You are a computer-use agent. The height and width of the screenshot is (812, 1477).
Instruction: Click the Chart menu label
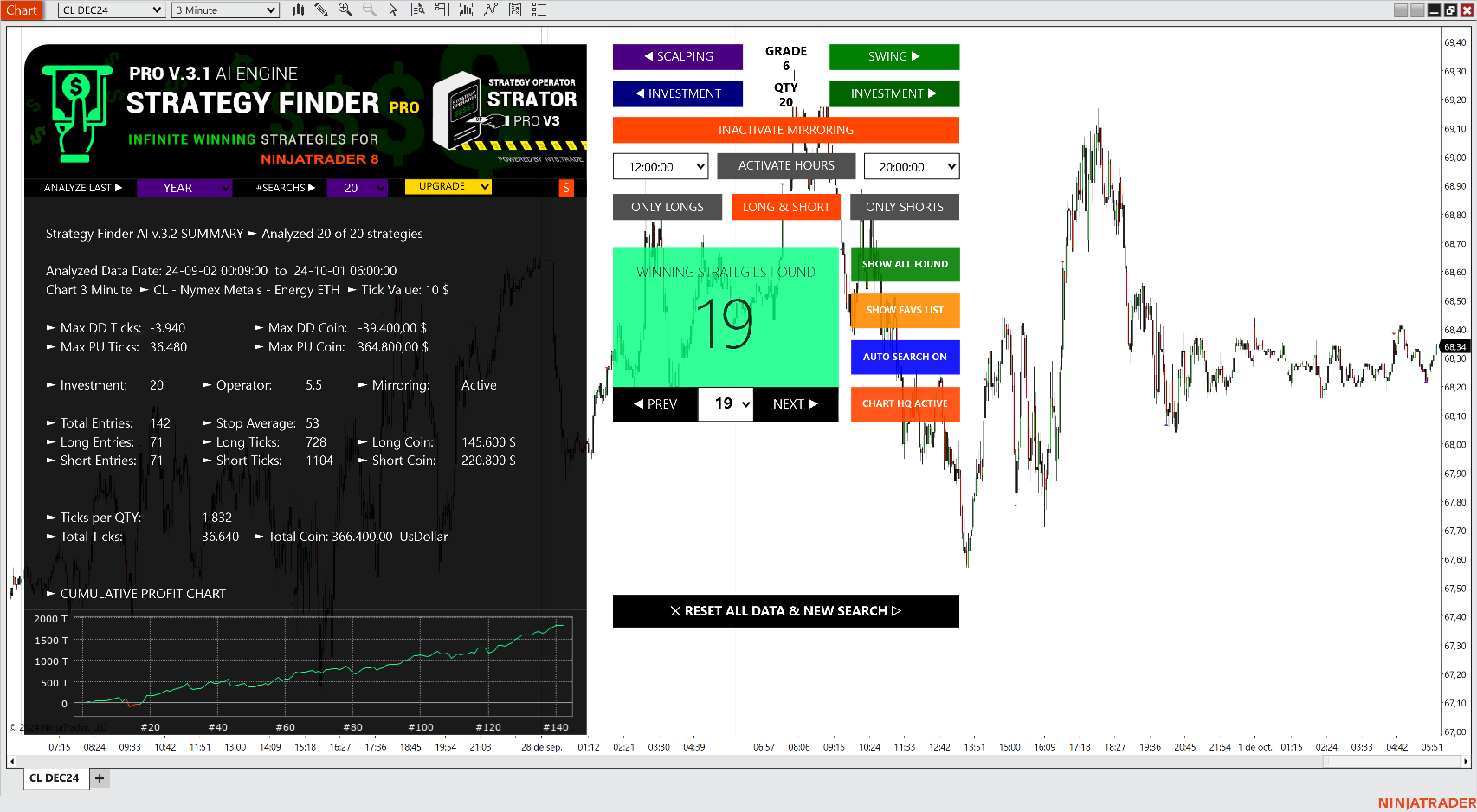tap(22, 10)
